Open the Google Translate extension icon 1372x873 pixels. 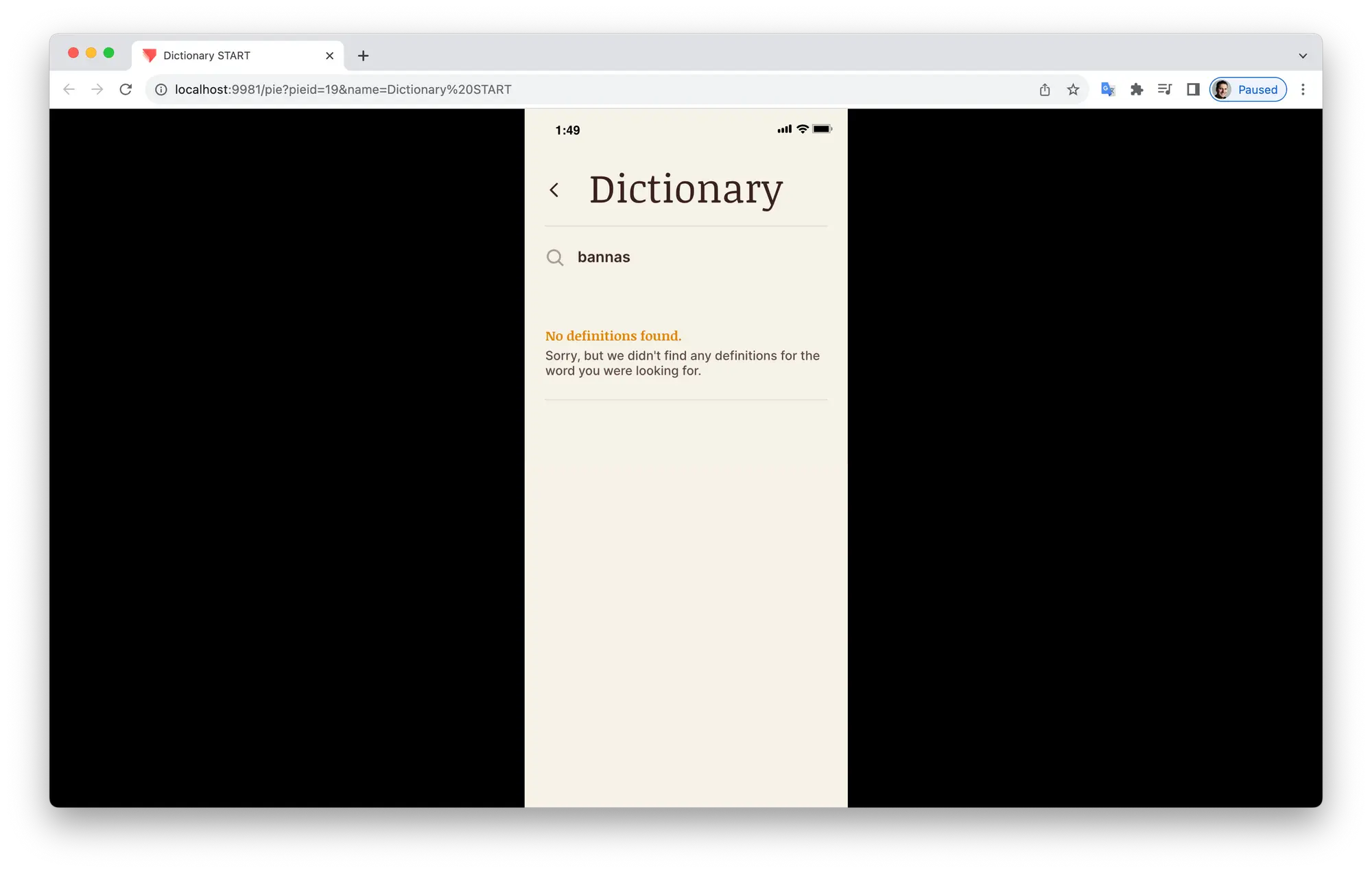pyautogui.click(x=1107, y=89)
